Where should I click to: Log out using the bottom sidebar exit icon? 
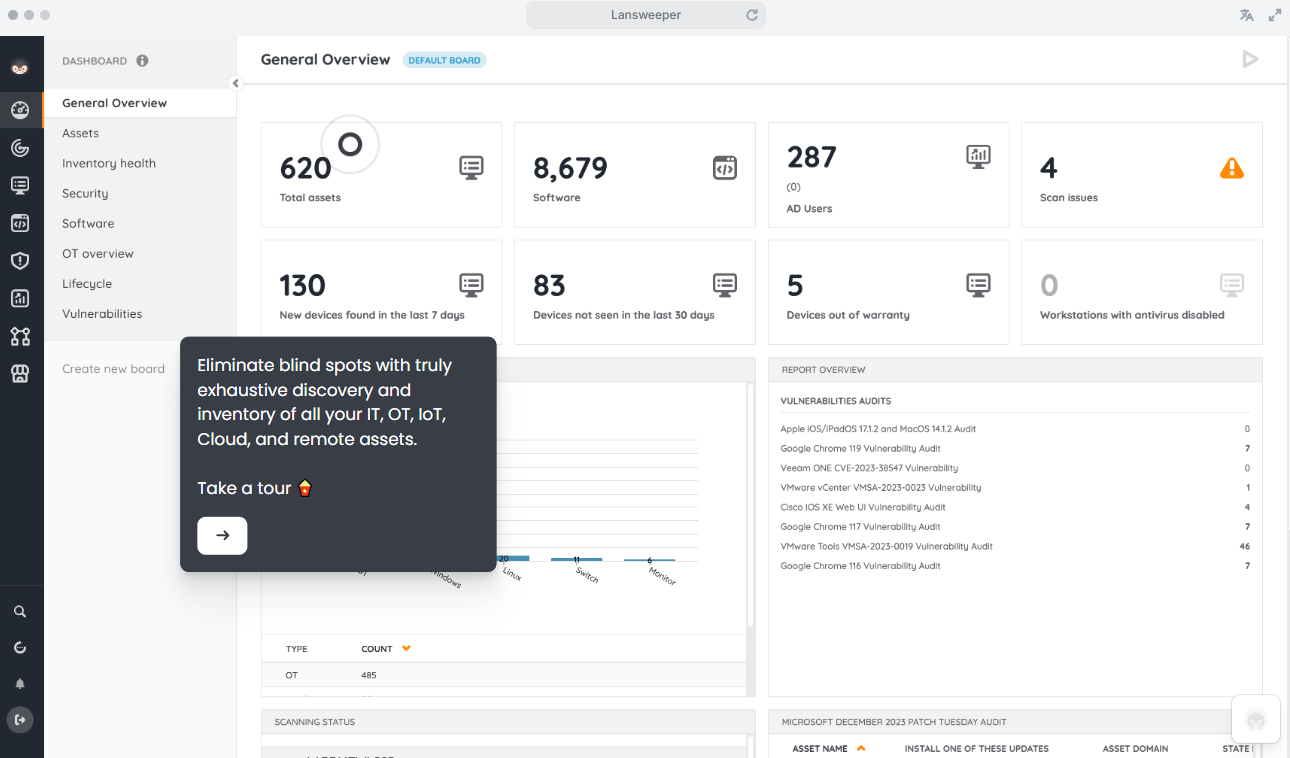click(21, 719)
